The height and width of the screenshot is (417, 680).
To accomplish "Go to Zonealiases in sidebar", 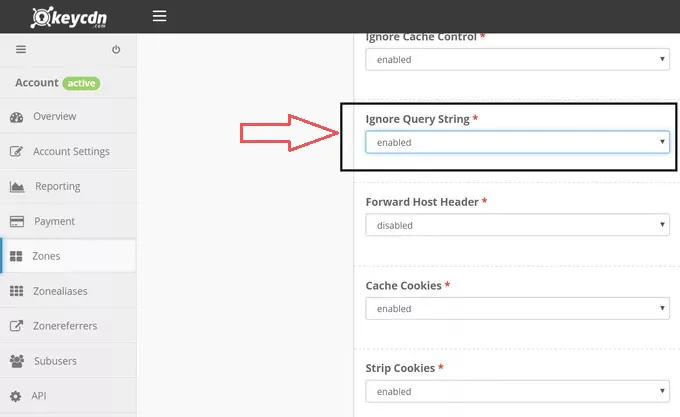I will (x=60, y=291).
